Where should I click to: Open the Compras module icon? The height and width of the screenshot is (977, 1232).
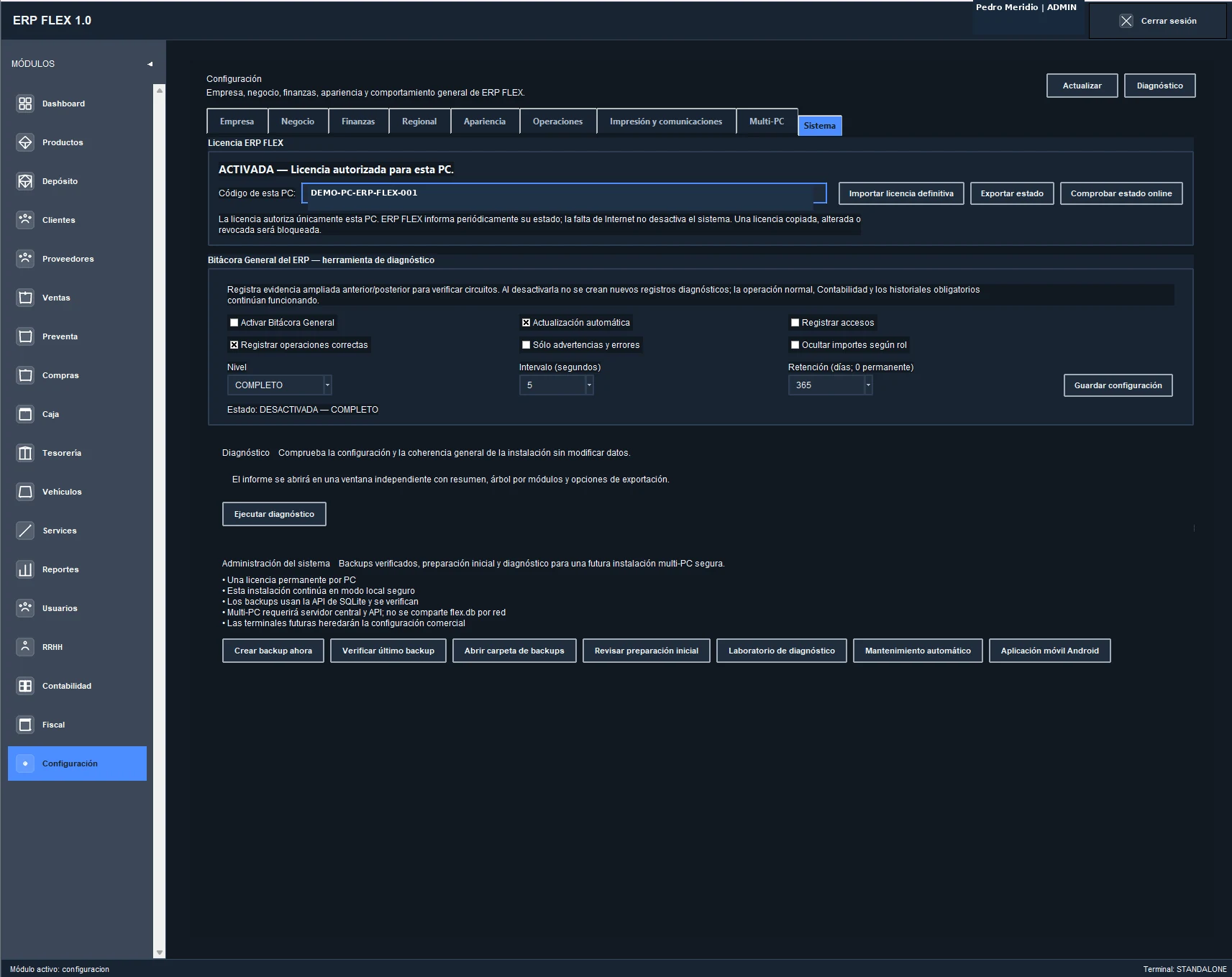coord(25,375)
